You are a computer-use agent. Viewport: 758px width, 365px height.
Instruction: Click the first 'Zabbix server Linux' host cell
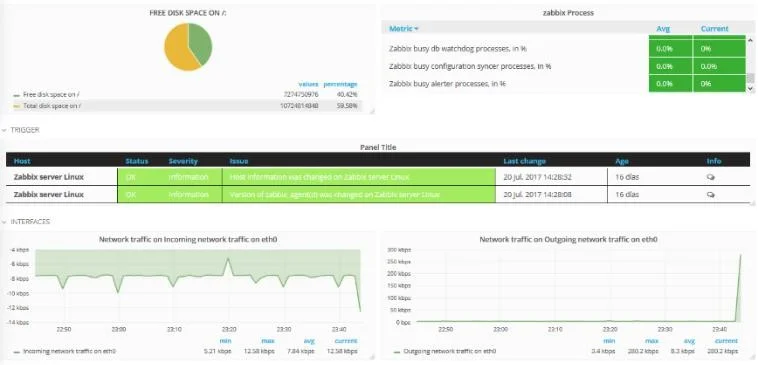pyautogui.click(x=62, y=177)
